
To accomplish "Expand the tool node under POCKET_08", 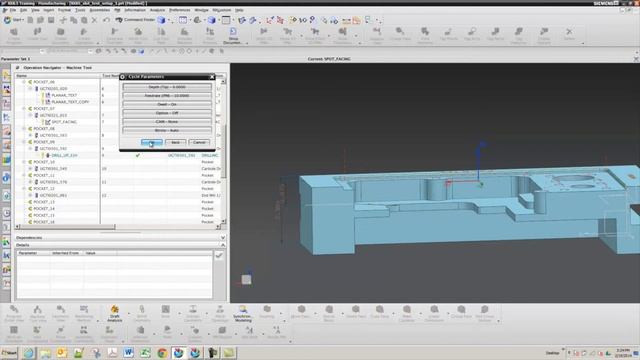I will click(x=30, y=135).
